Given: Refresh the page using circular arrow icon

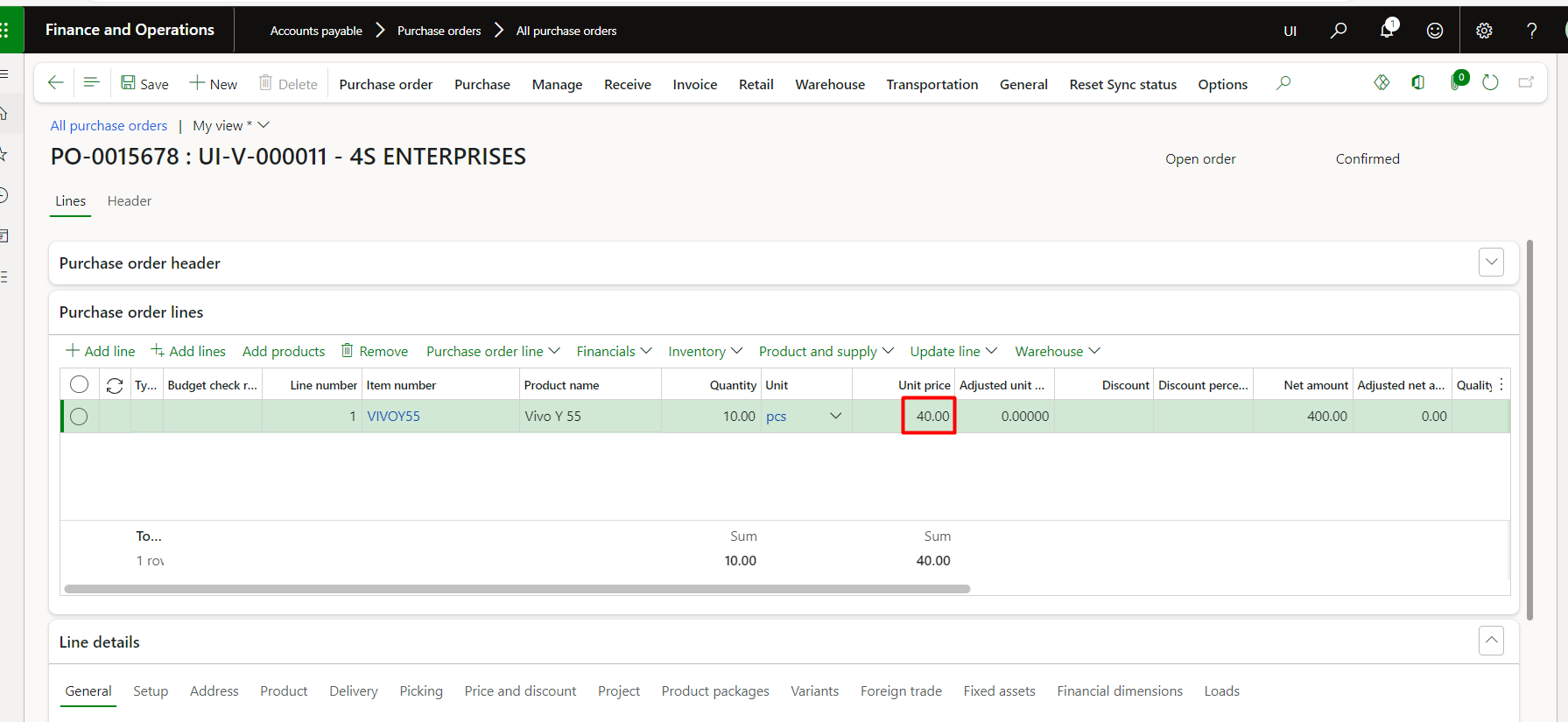Looking at the screenshot, I should [x=1490, y=82].
